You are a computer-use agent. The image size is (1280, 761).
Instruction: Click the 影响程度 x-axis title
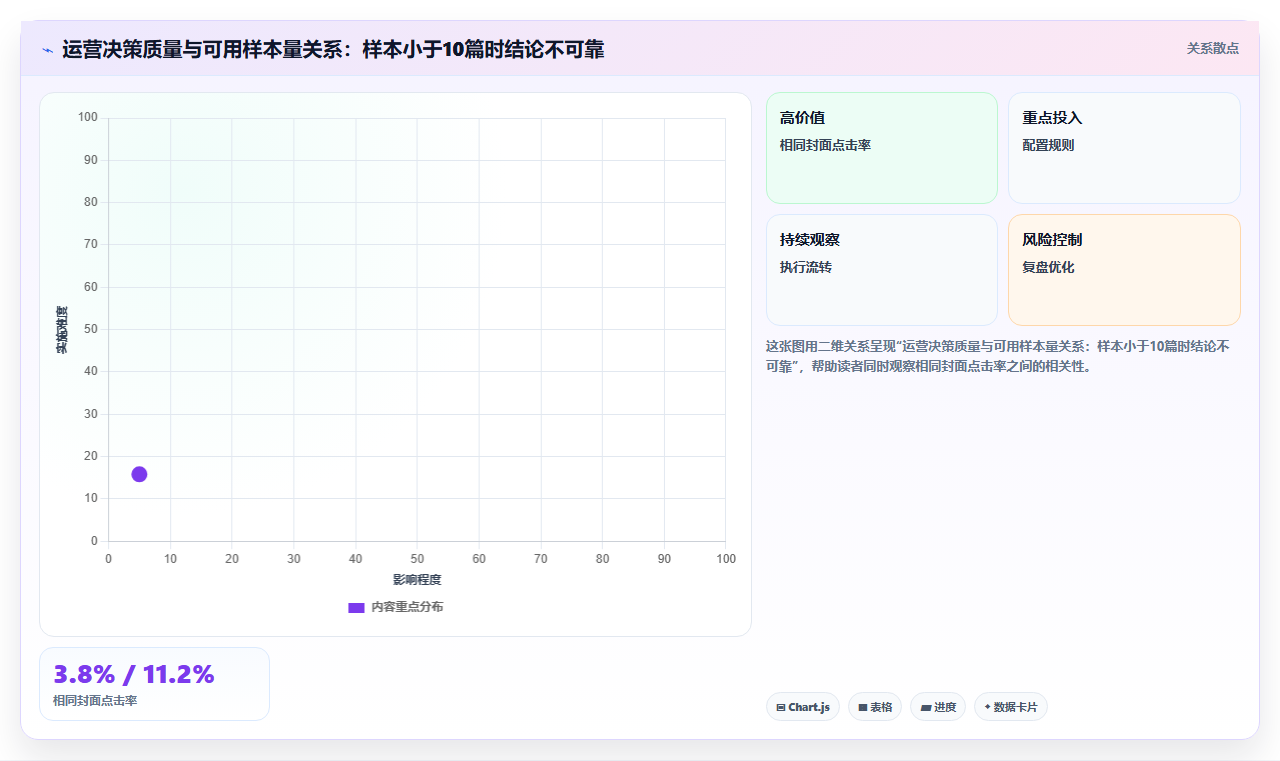click(x=417, y=580)
